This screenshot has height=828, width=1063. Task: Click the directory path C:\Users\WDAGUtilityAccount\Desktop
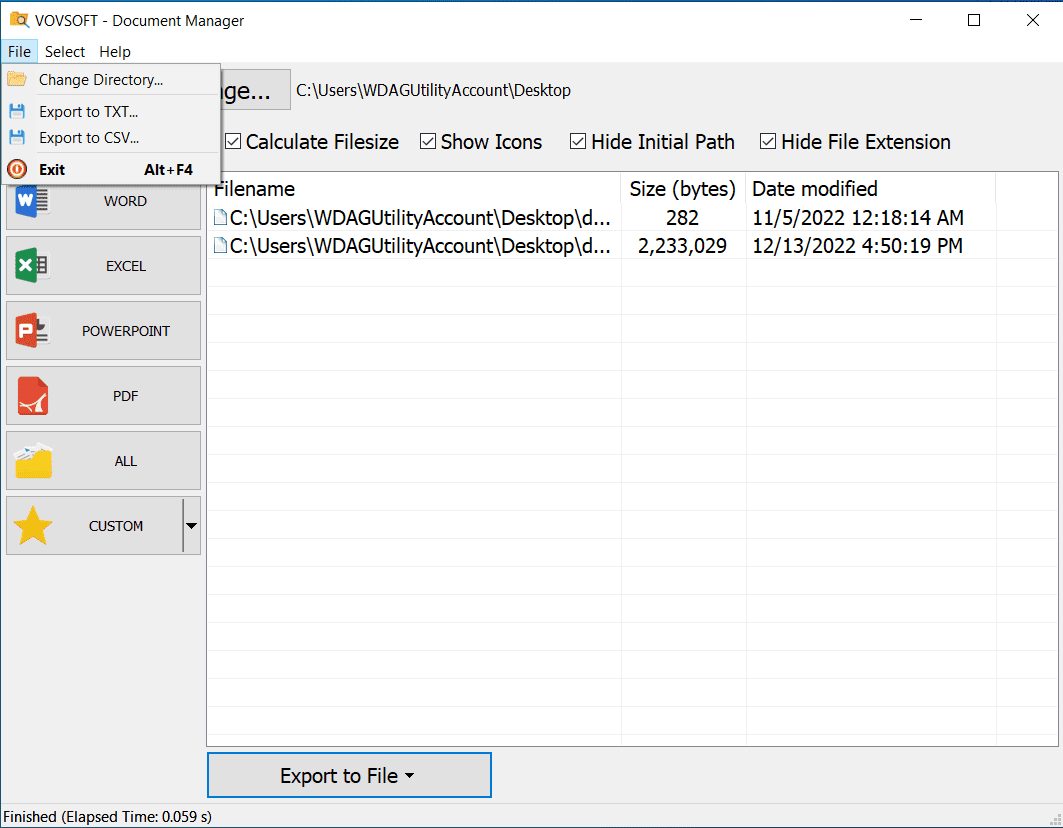tap(433, 90)
